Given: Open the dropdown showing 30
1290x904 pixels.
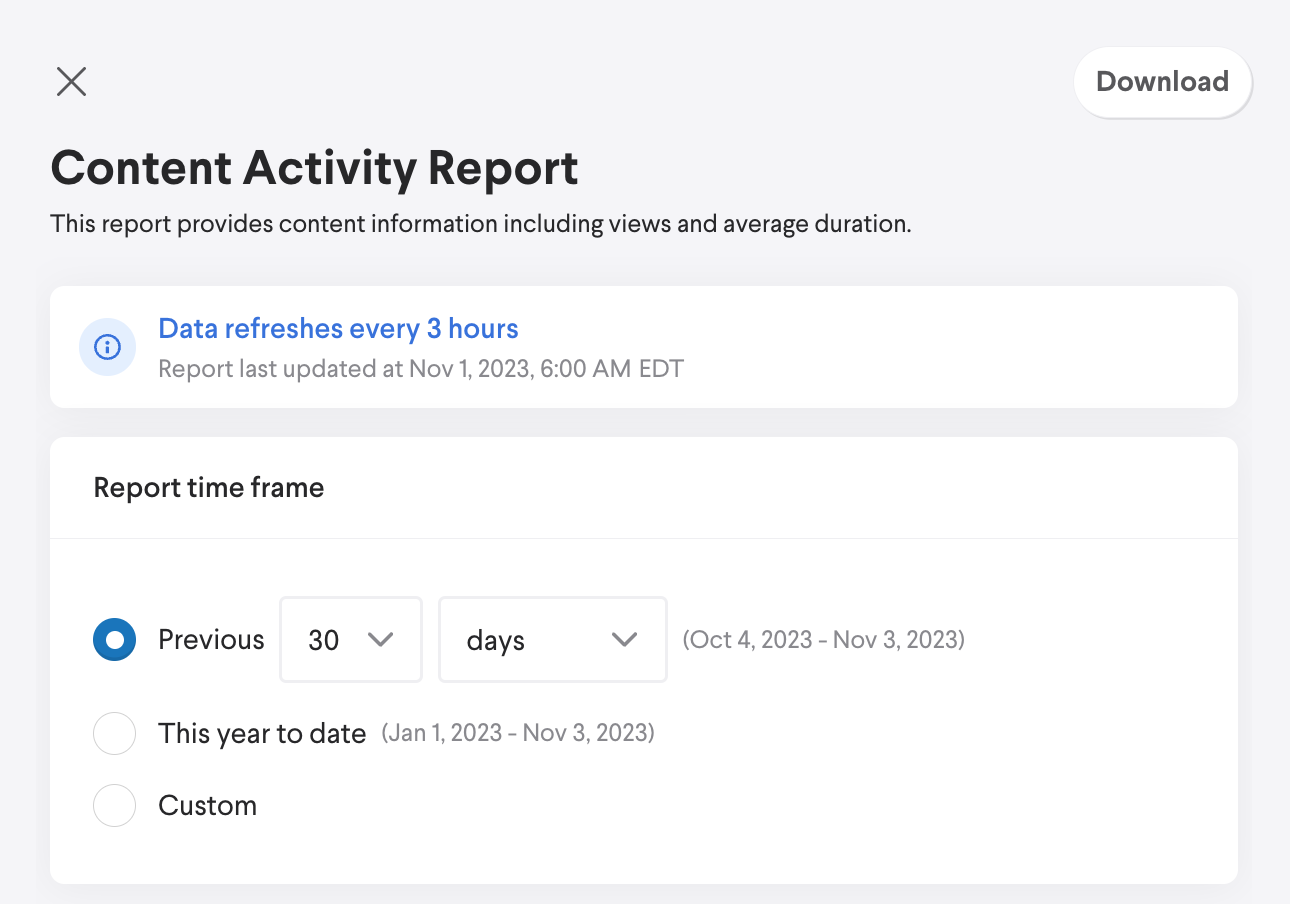Looking at the screenshot, I should pos(350,640).
